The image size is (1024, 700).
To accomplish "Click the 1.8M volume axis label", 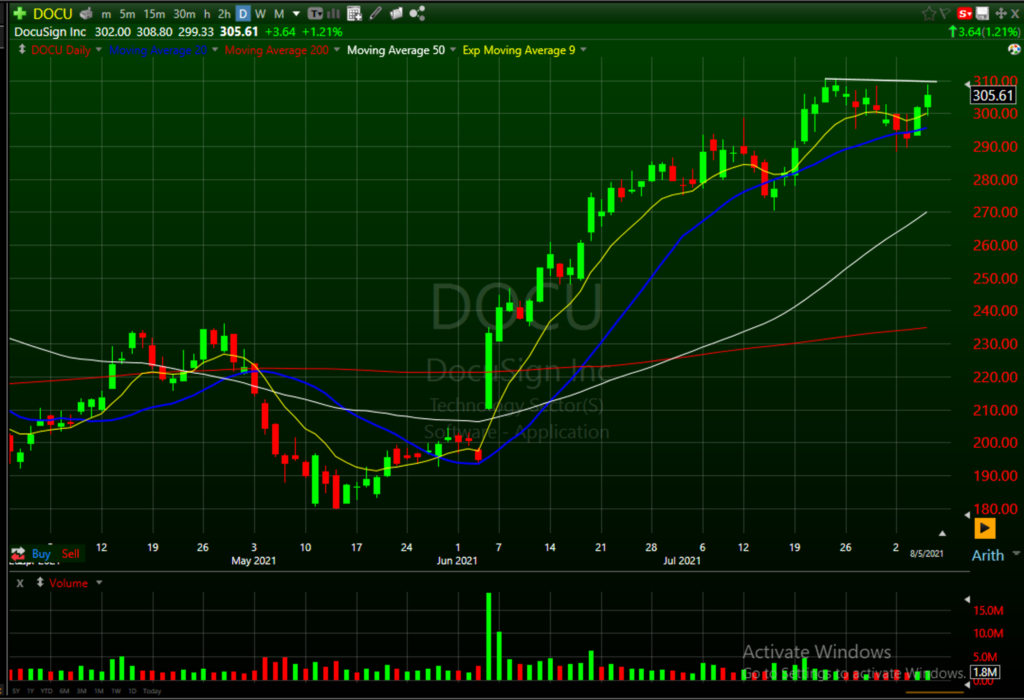I will [x=985, y=672].
